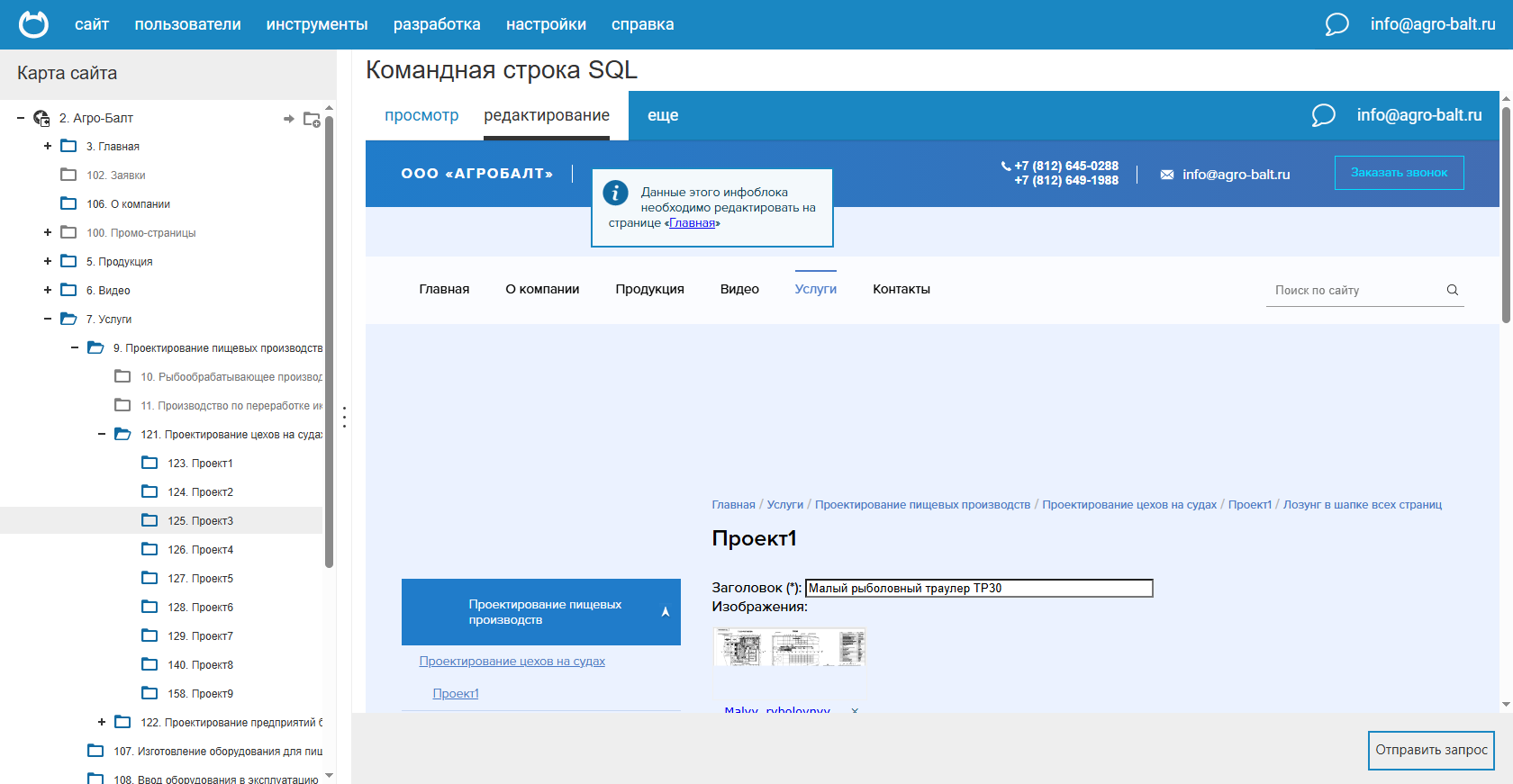Click the Отправить запрос button
Viewport: 1513px width, 784px height.
(x=1431, y=750)
